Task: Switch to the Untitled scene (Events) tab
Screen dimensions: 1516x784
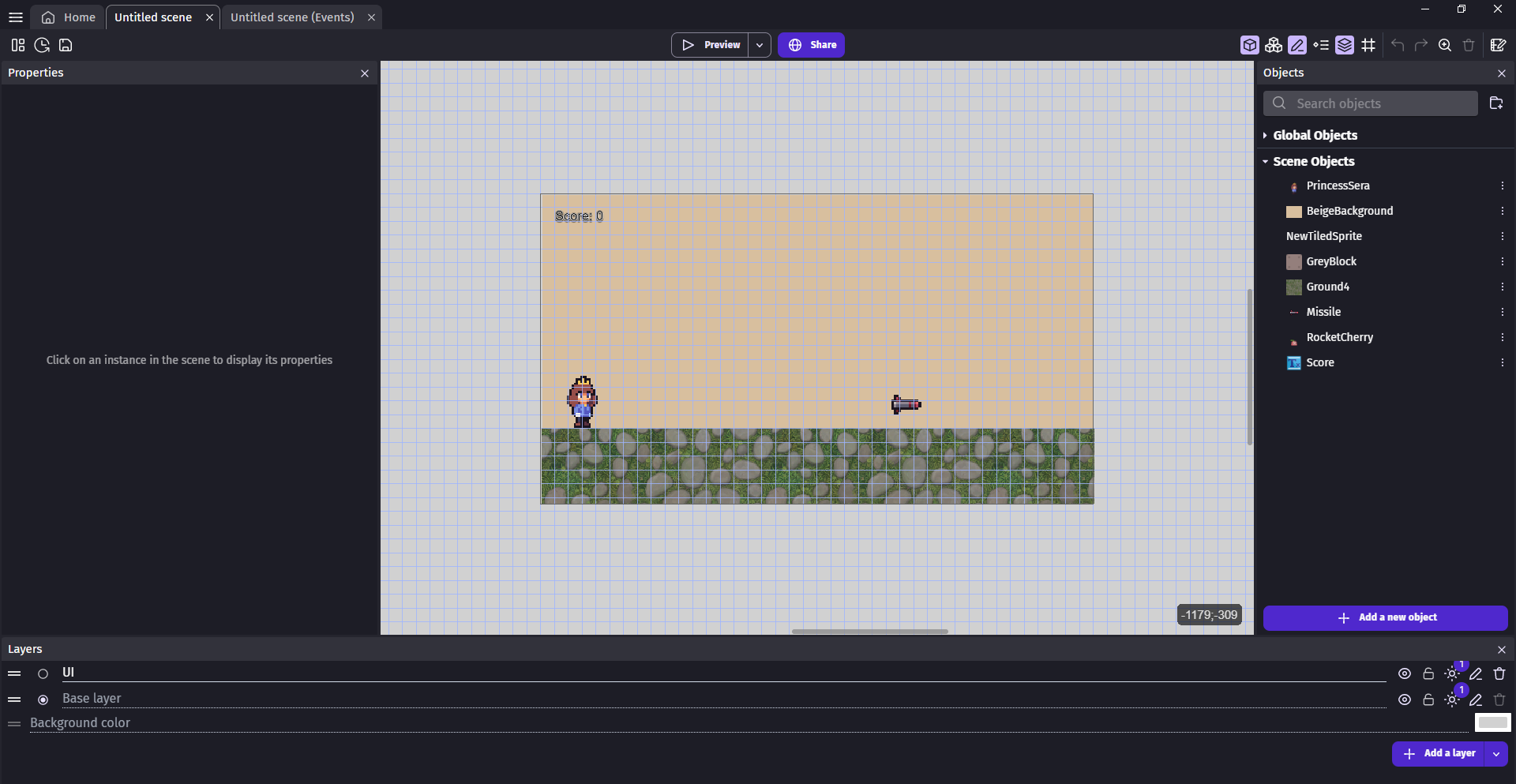Action: click(291, 17)
